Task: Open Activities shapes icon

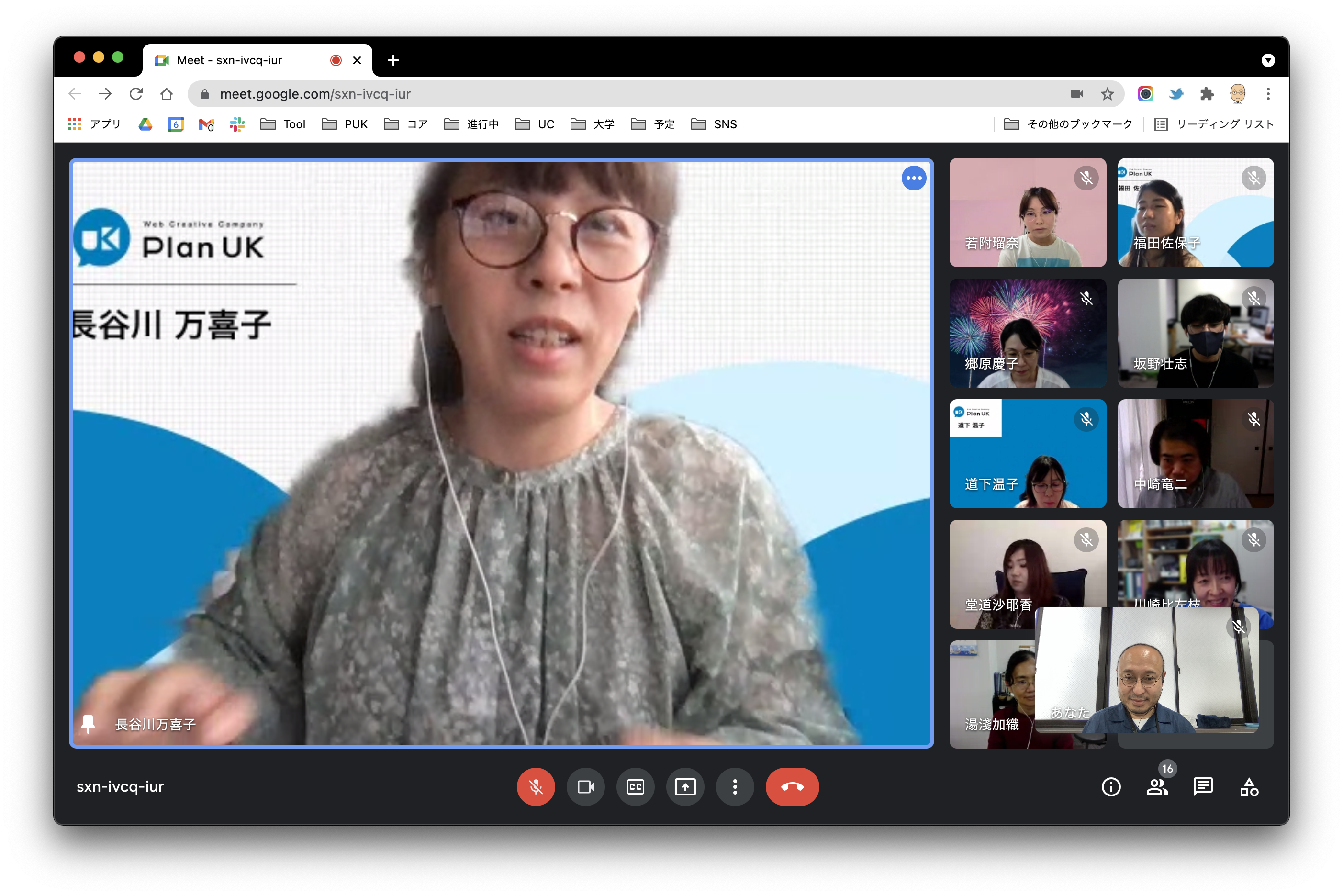Action: tap(1249, 787)
